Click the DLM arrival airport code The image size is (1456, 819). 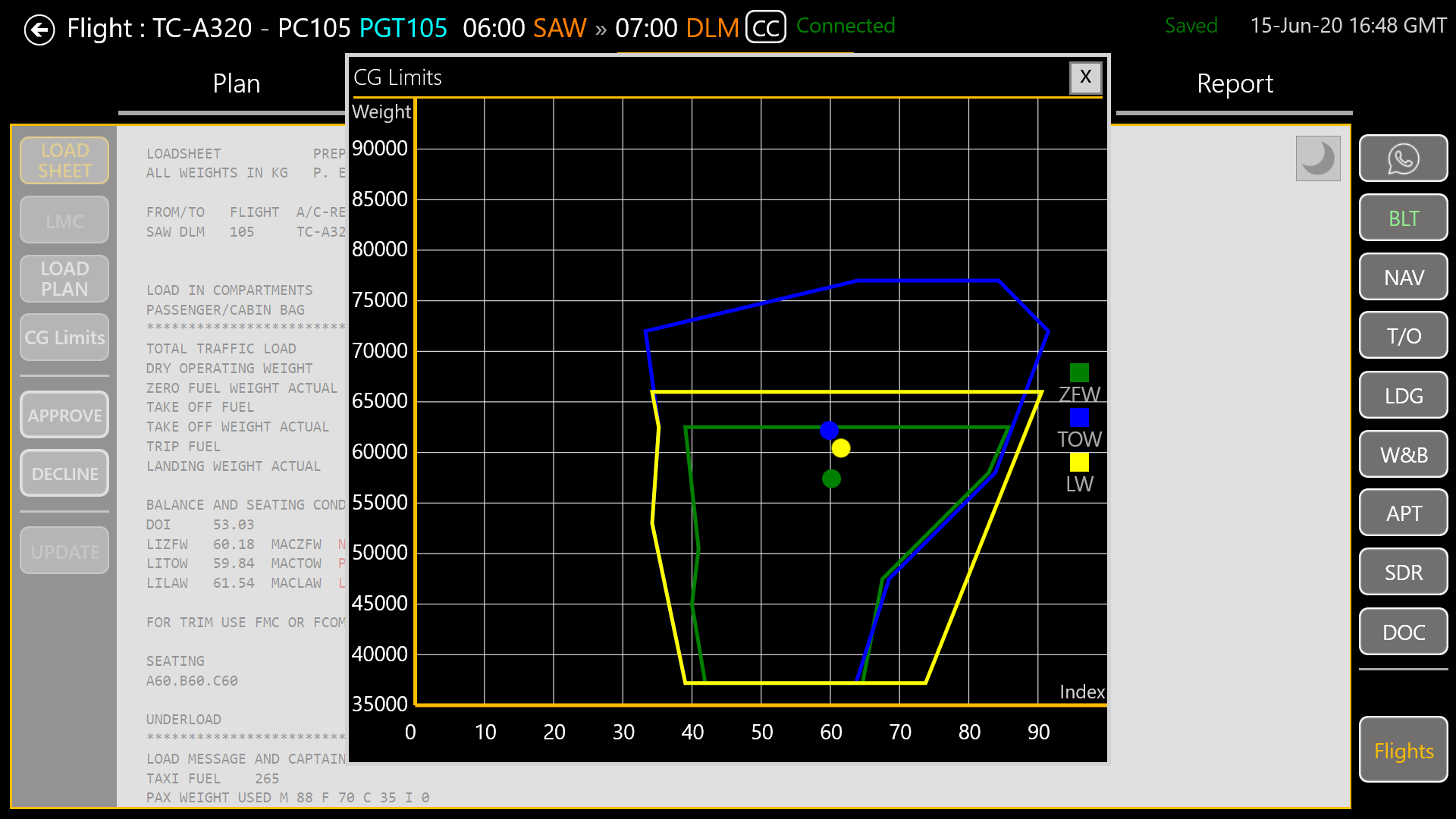click(712, 28)
